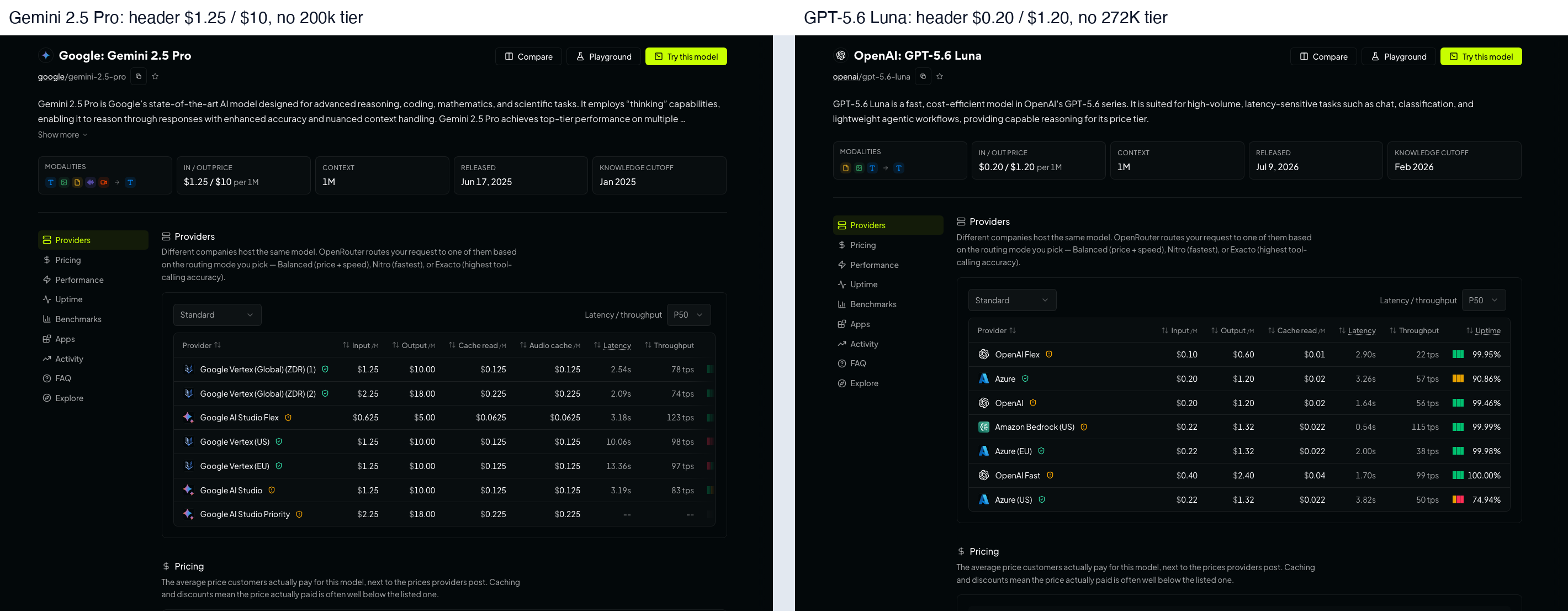1568x611 pixels.
Task: Click shield icon next to Google AI Studio Flex
Action: pyautogui.click(x=289, y=418)
